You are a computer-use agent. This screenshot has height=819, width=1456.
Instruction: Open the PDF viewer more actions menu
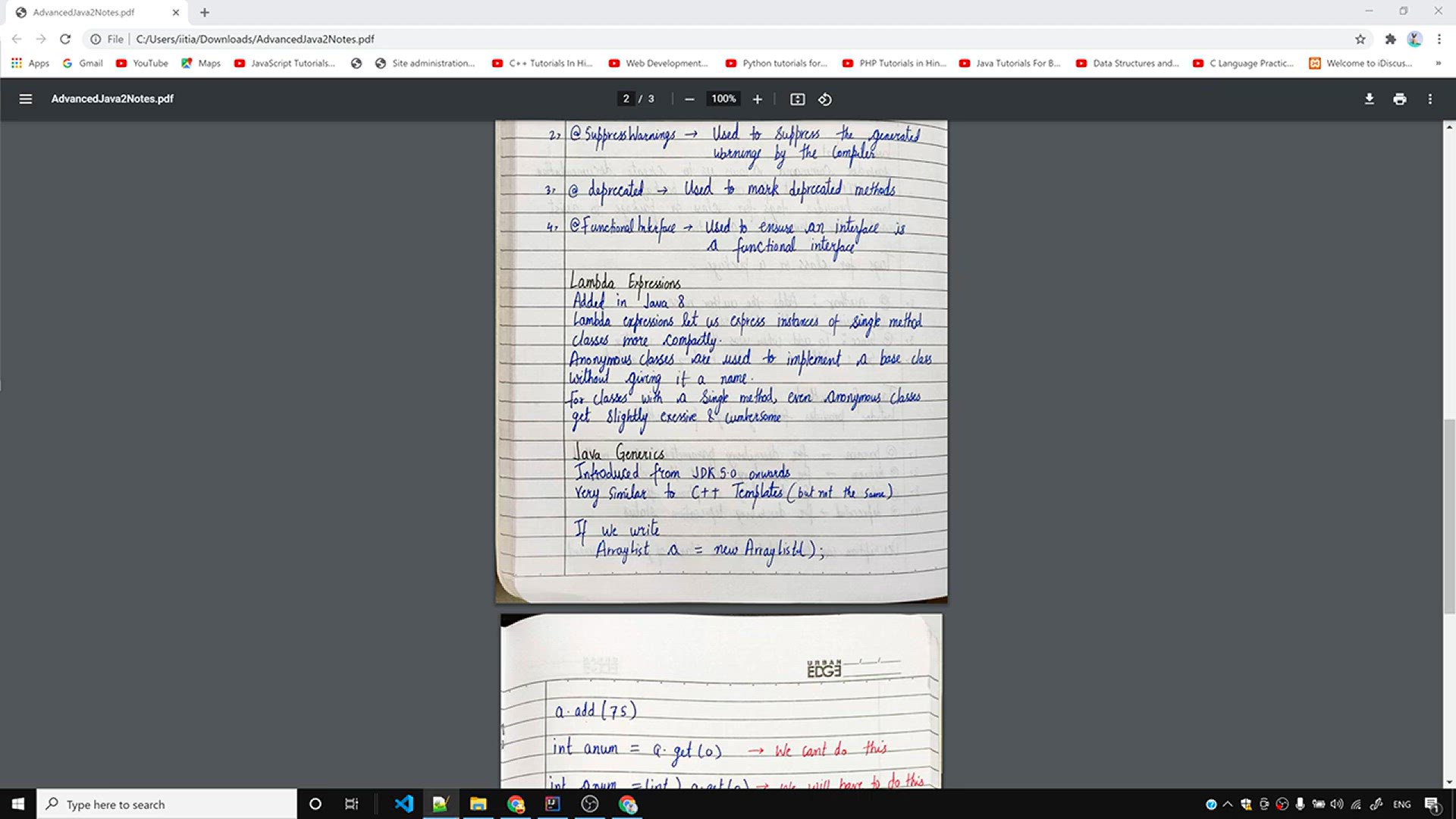1430,99
